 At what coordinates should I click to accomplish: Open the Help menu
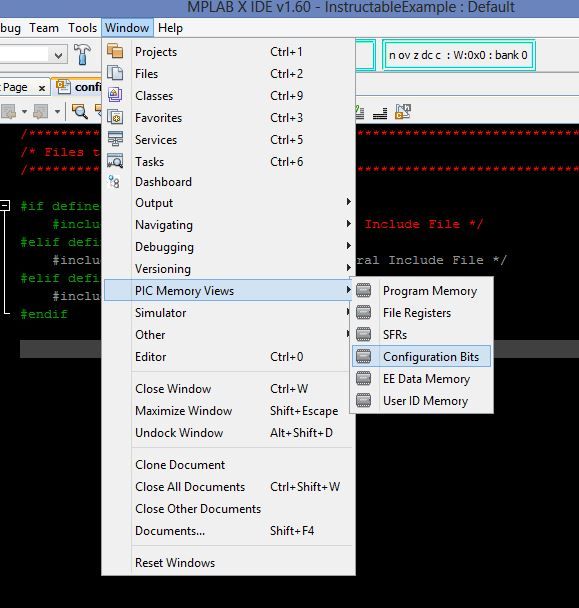tap(170, 28)
